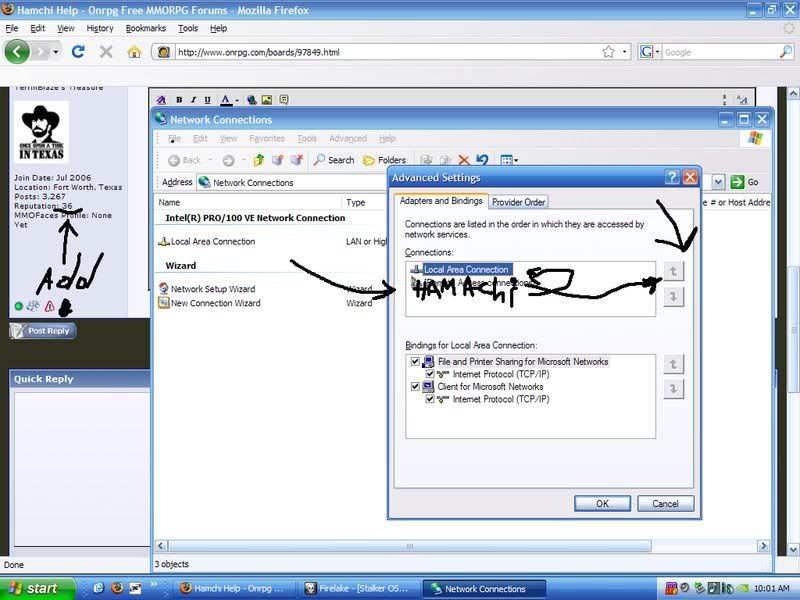Move connection up with top arrow button
The width and height of the screenshot is (800, 600).
point(674,271)
